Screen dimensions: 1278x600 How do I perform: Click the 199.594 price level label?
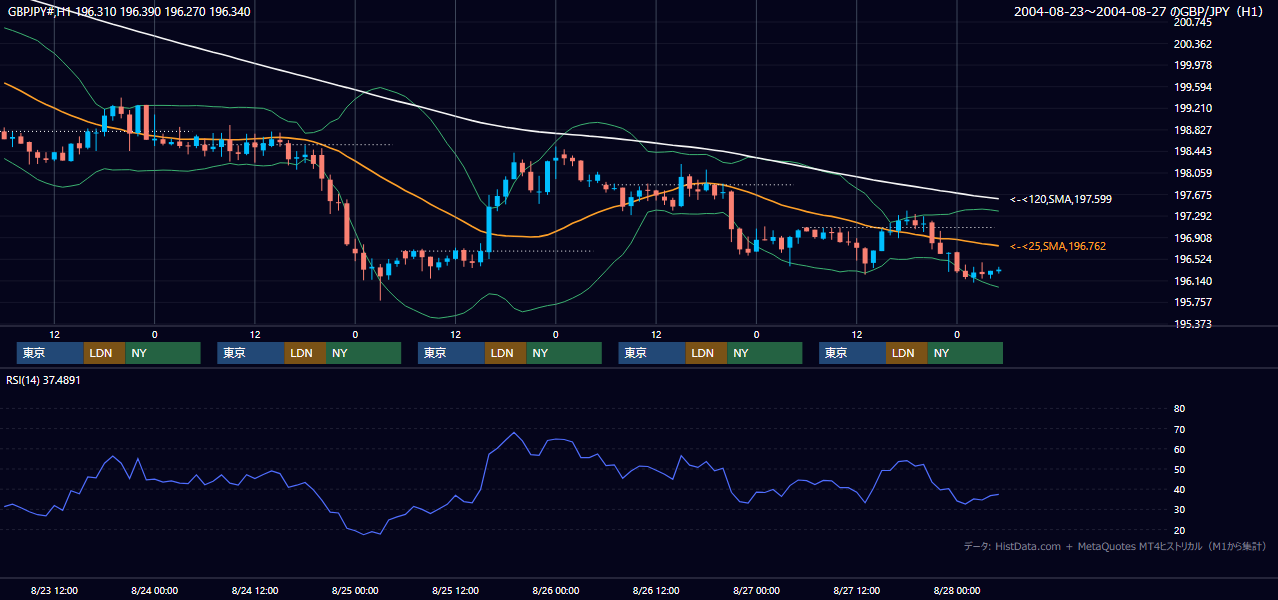1193,87
